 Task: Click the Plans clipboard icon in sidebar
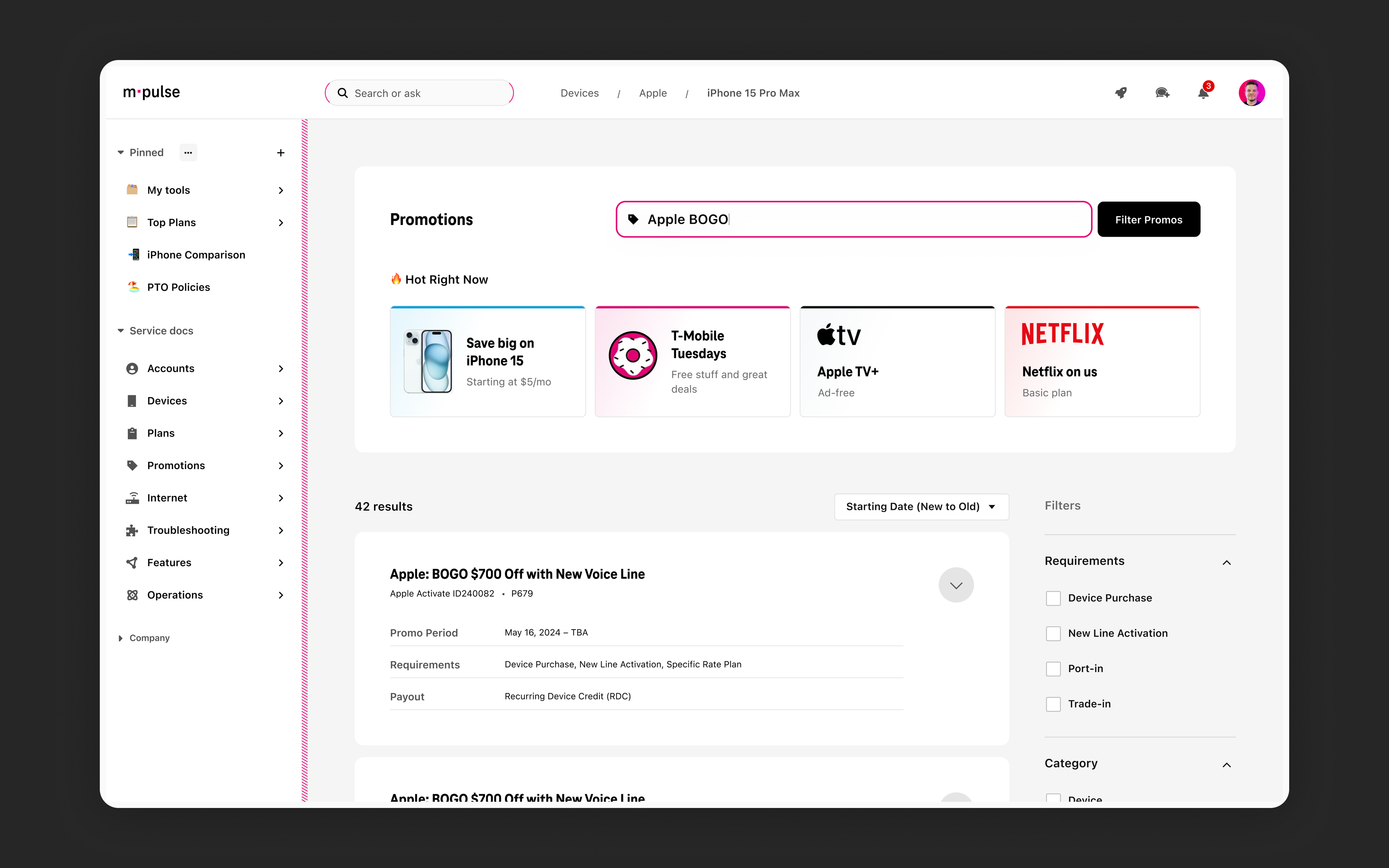[x=132, y=433]
